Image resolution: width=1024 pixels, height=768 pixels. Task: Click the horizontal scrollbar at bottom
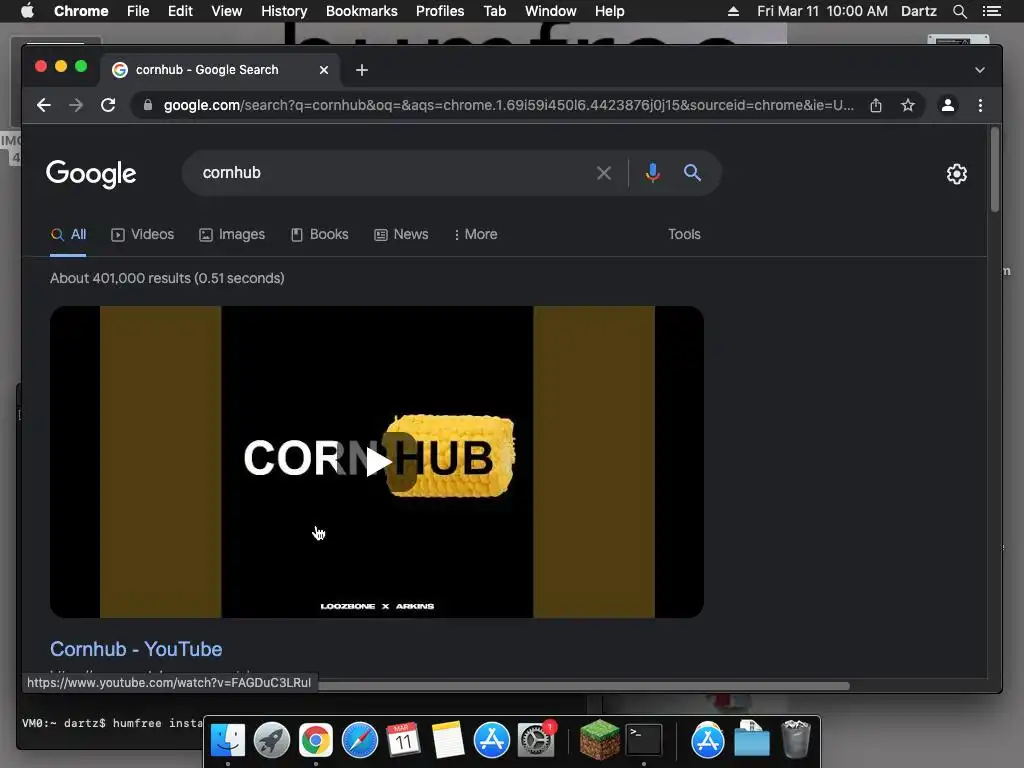584,686
